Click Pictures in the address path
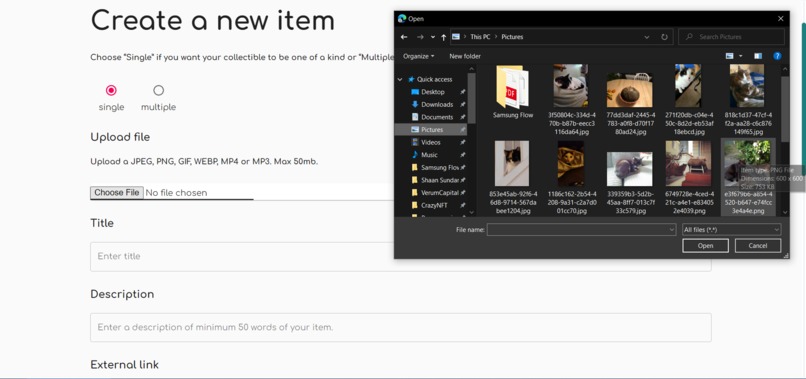 512,37
